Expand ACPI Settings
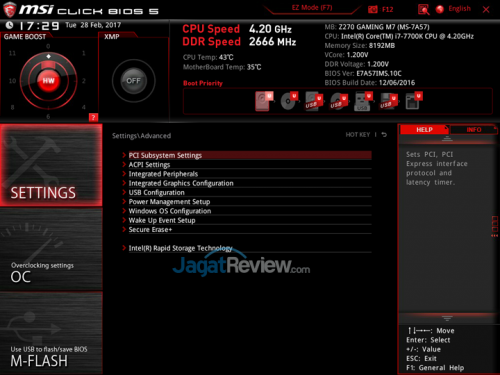Viewport: 500px width, 375px height. pos(247,165)
